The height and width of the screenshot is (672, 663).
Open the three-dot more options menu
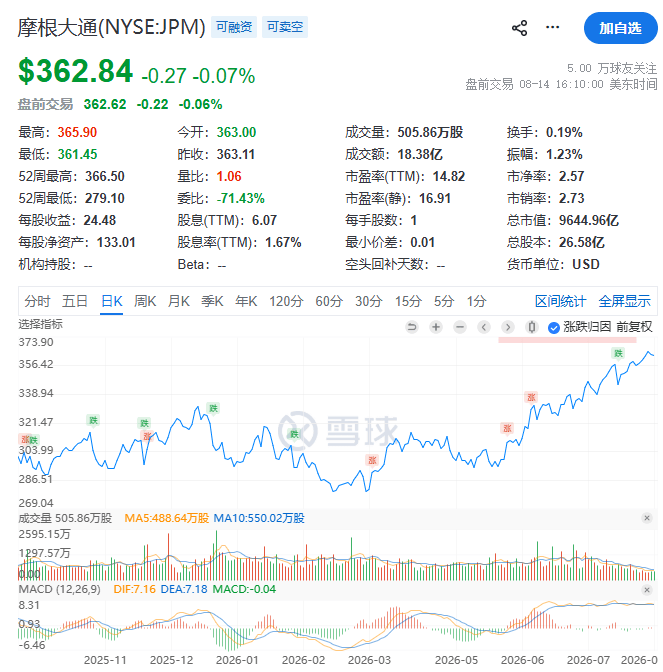click(x=552, y=27)
